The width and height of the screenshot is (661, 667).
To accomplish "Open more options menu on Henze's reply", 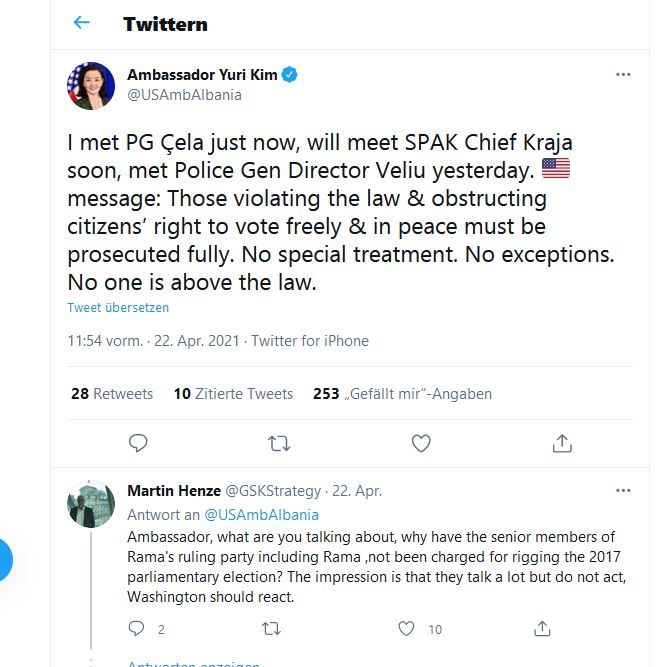I will click(x=623, y=491).
